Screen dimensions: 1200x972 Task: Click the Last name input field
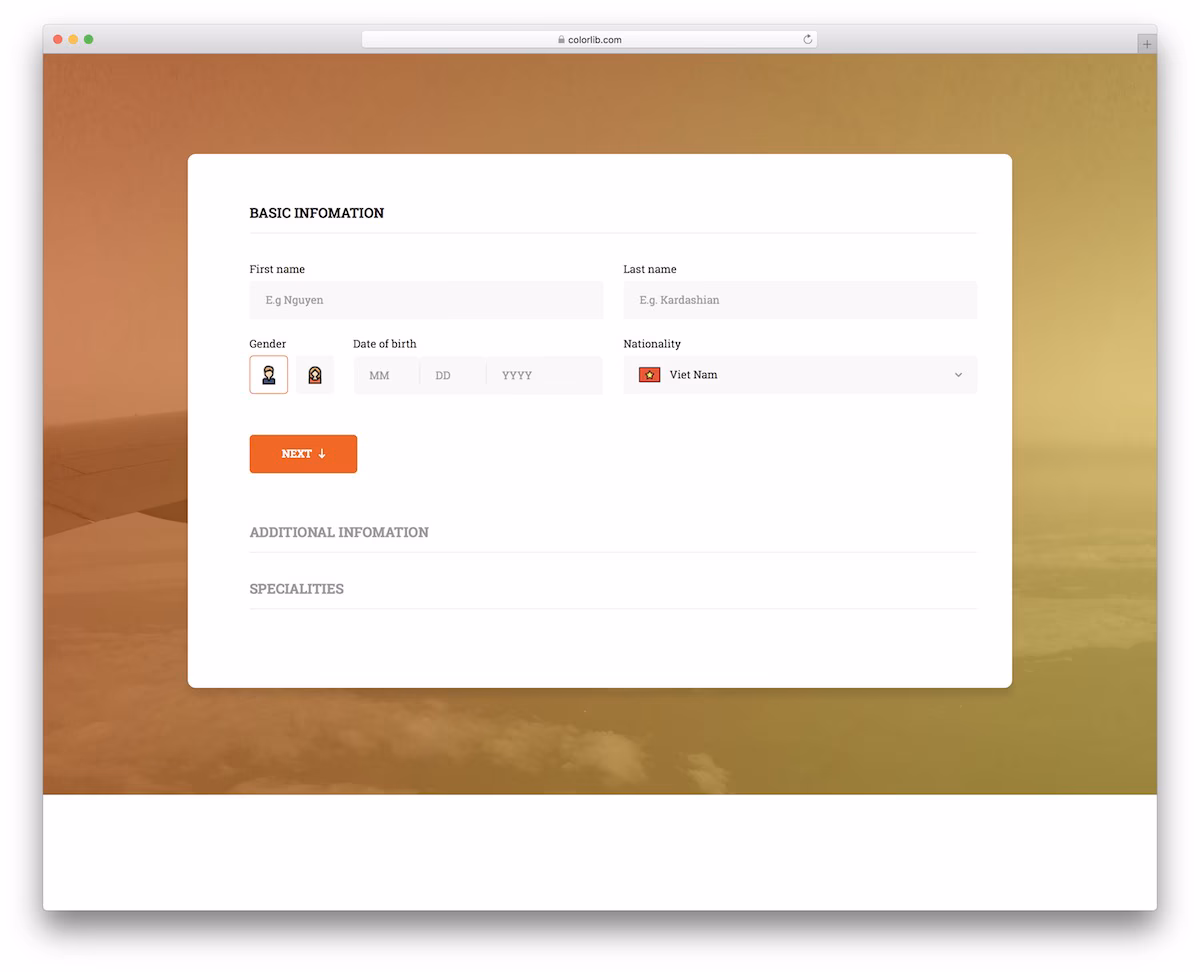800,300
